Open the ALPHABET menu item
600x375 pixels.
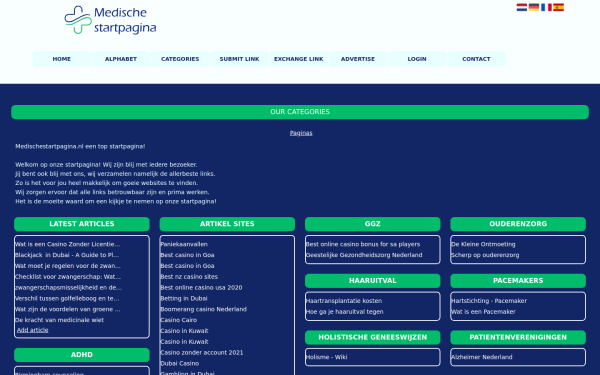click(x=121, y=59)
